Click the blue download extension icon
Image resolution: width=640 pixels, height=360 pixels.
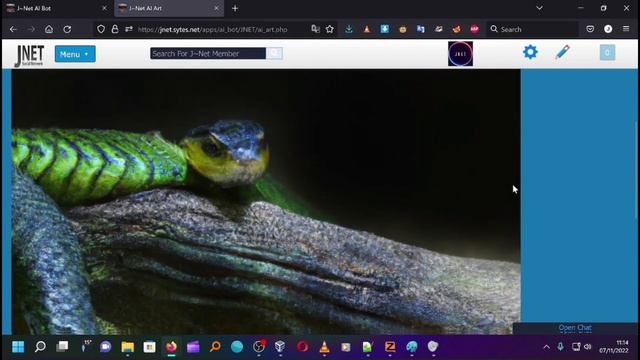384,29
